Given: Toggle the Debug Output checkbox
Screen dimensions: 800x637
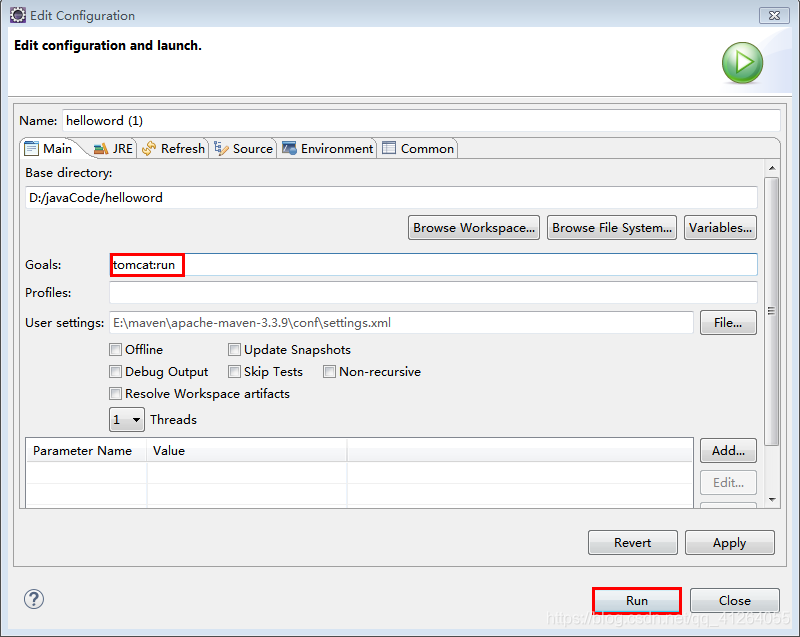Looking at the screenshot, I should [x=115, y=371].
